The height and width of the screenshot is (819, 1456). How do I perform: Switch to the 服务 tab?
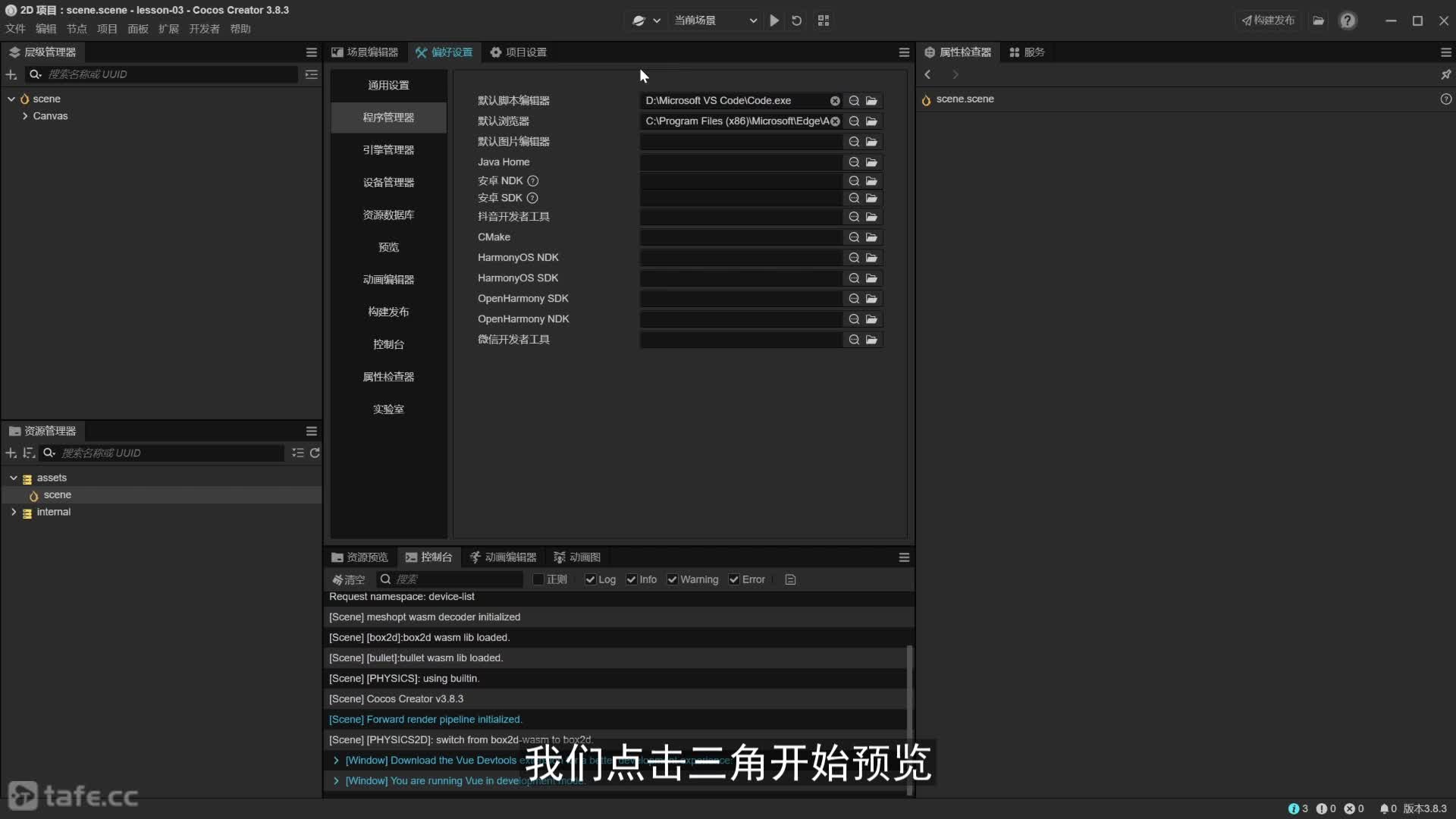(x=1028, y=52)
